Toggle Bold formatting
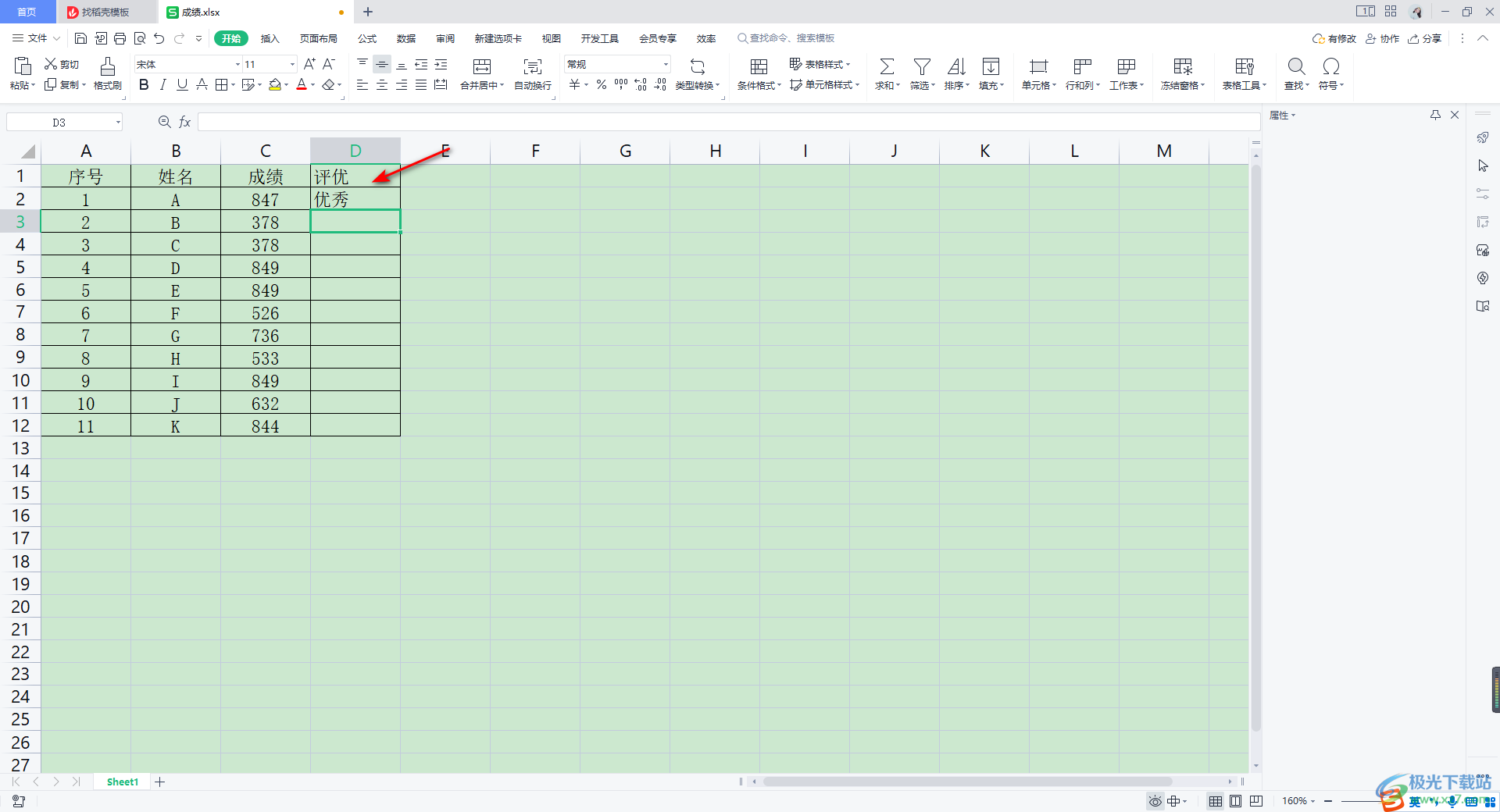Viewport: 1500px width, 812px height. pyautogui.click(x=144, y=85)
